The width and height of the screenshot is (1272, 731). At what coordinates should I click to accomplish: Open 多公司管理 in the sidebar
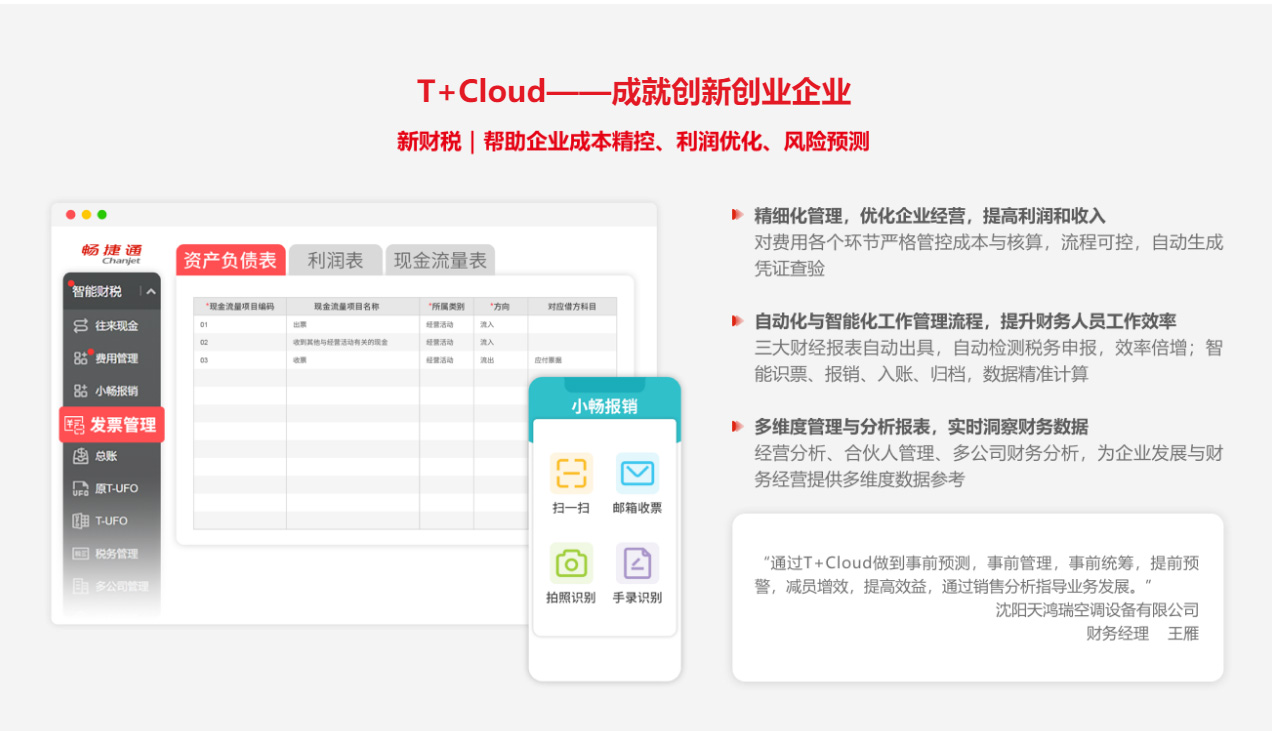110,586
